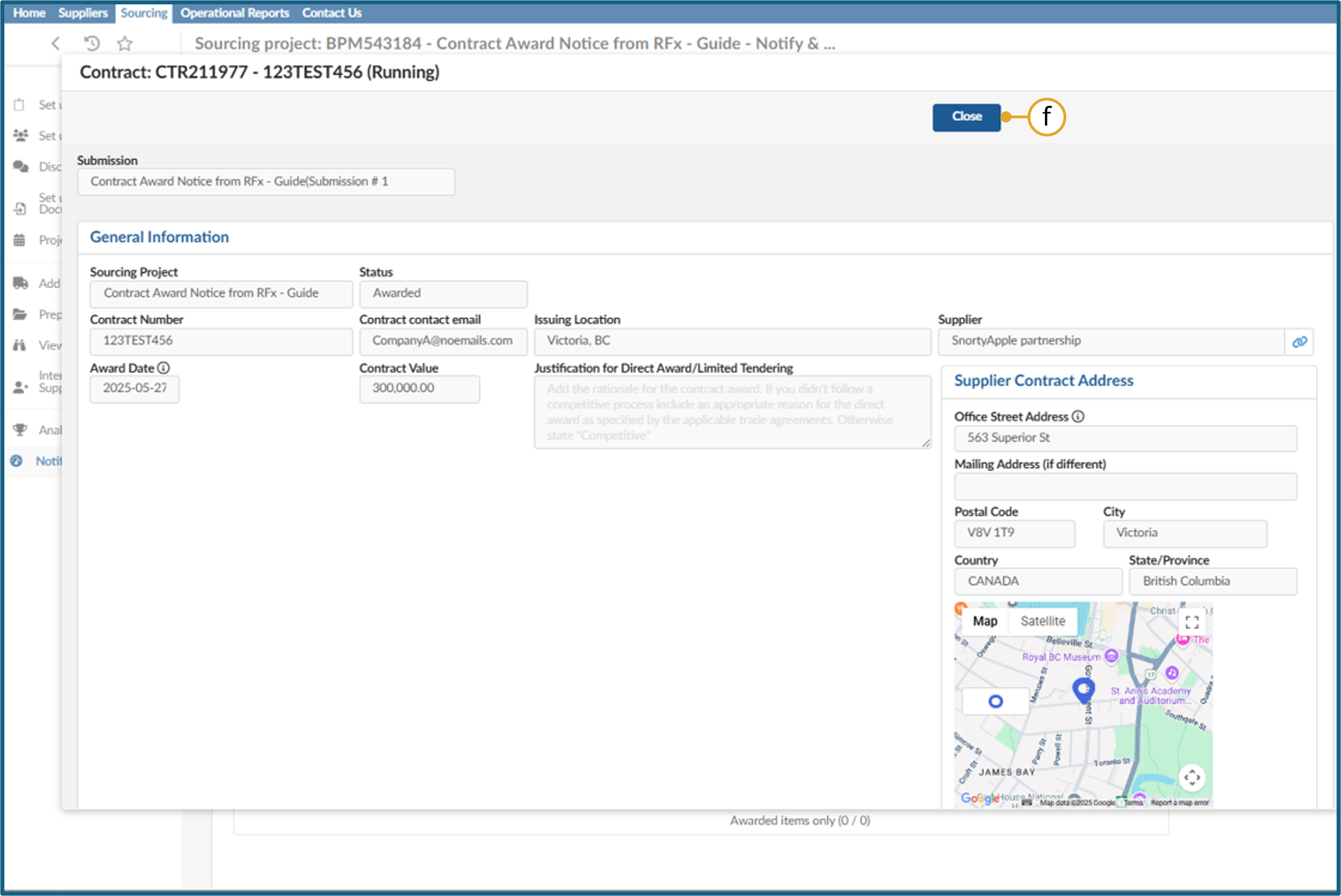
Task: Click the blue location pin on the map
Action: point(1083,690)
